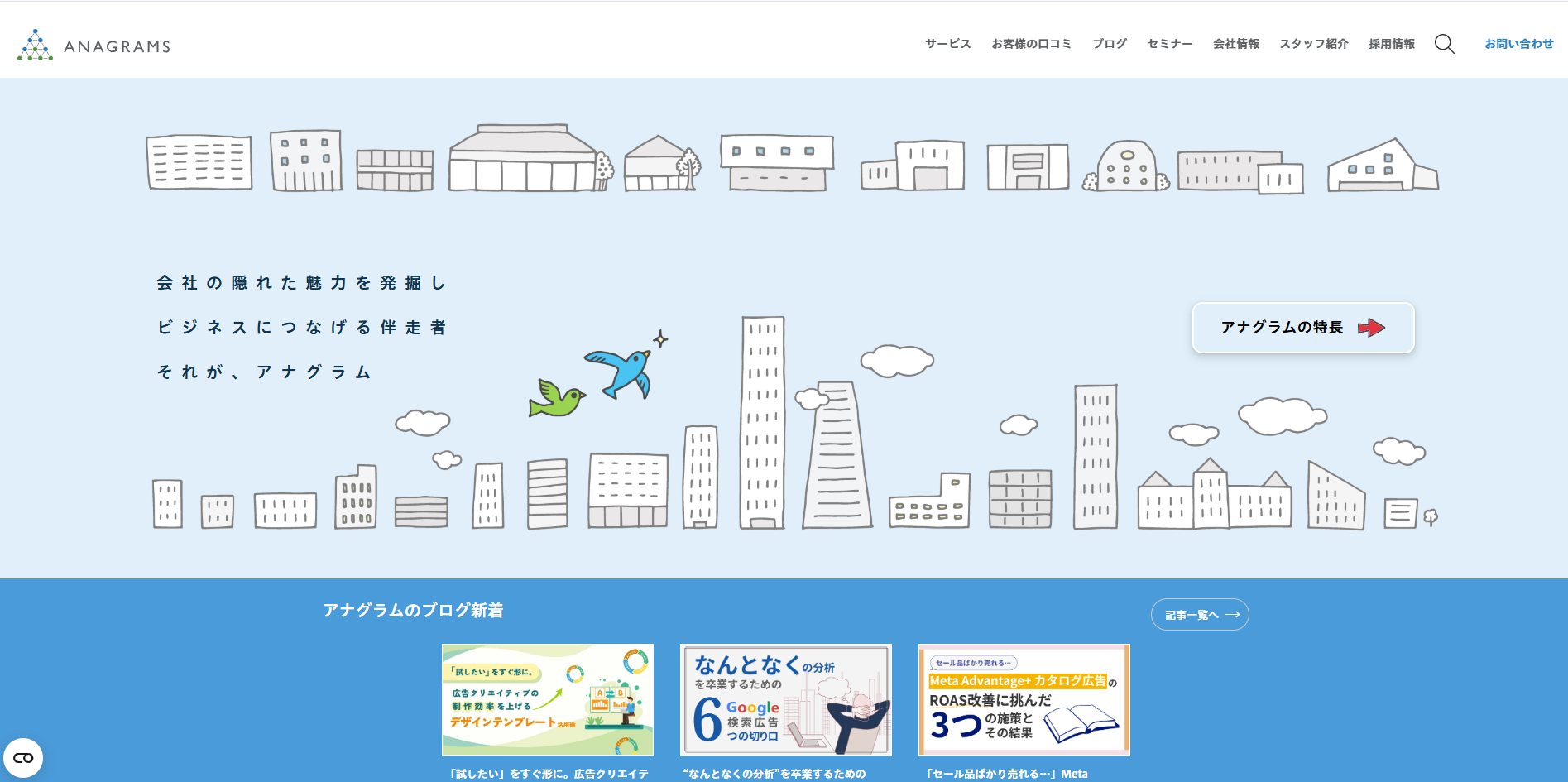Screen dimensions: 1568x782
Task: Navigate to 採用情報
Action: point(1391,44)
